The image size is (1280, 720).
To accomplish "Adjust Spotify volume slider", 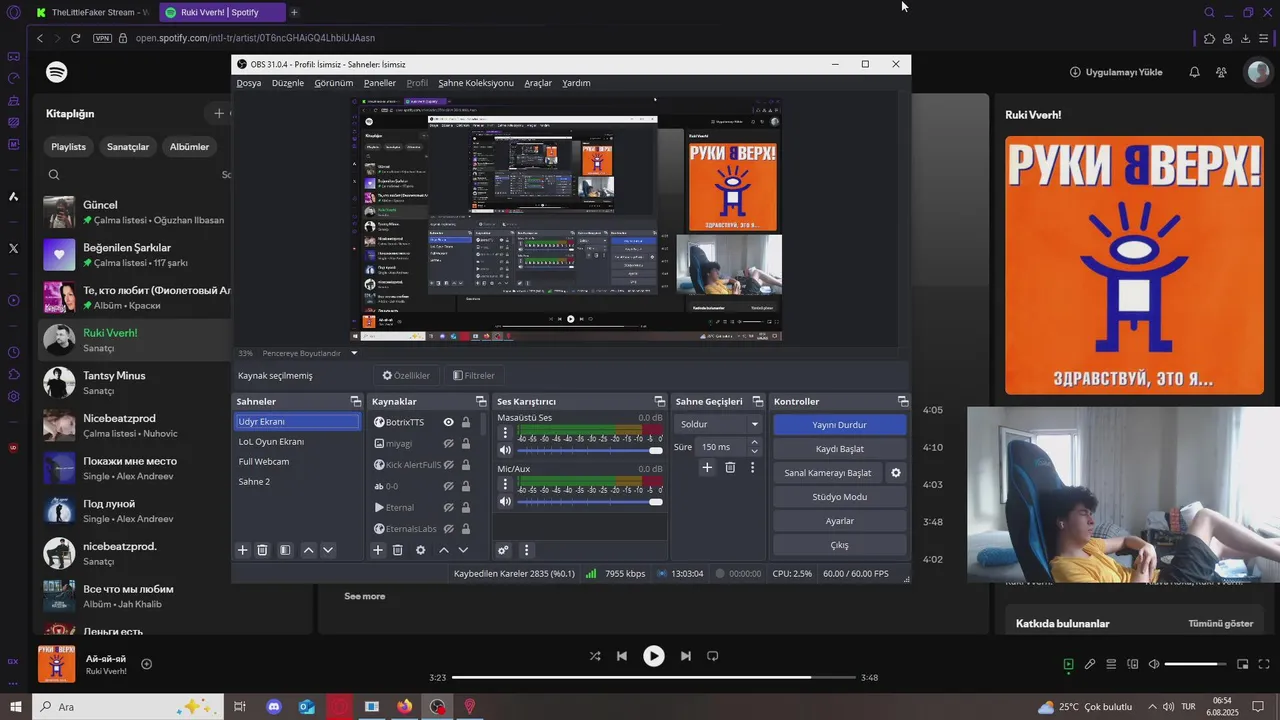I will (x=1195, y=664).
